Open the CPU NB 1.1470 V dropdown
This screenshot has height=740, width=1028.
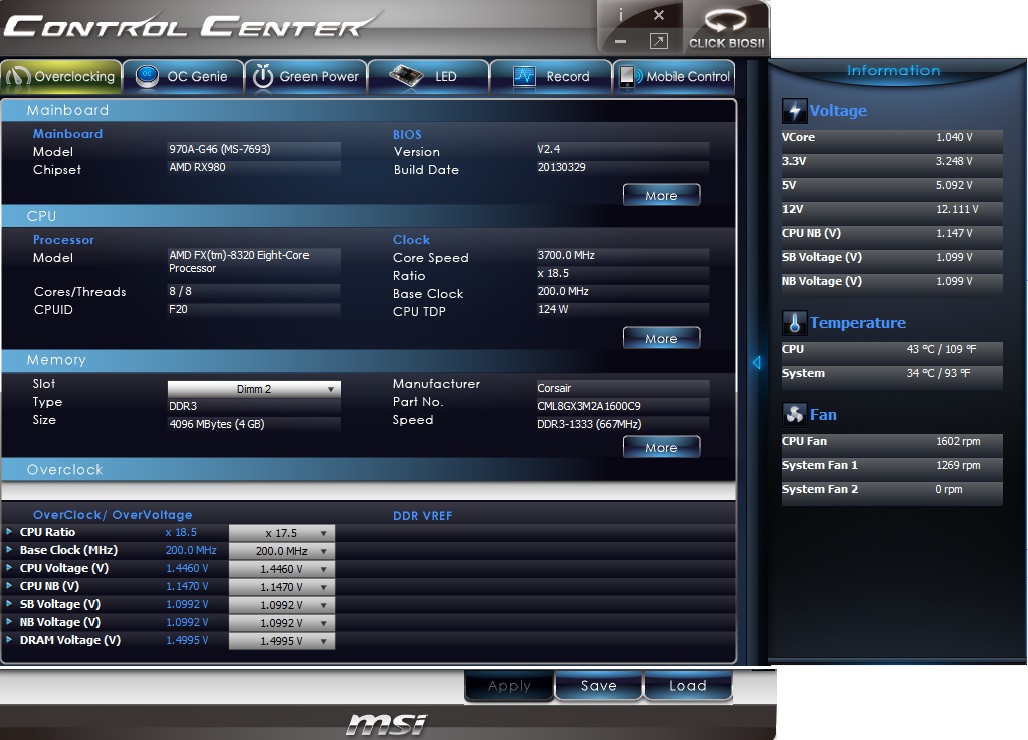pos(282,587)
